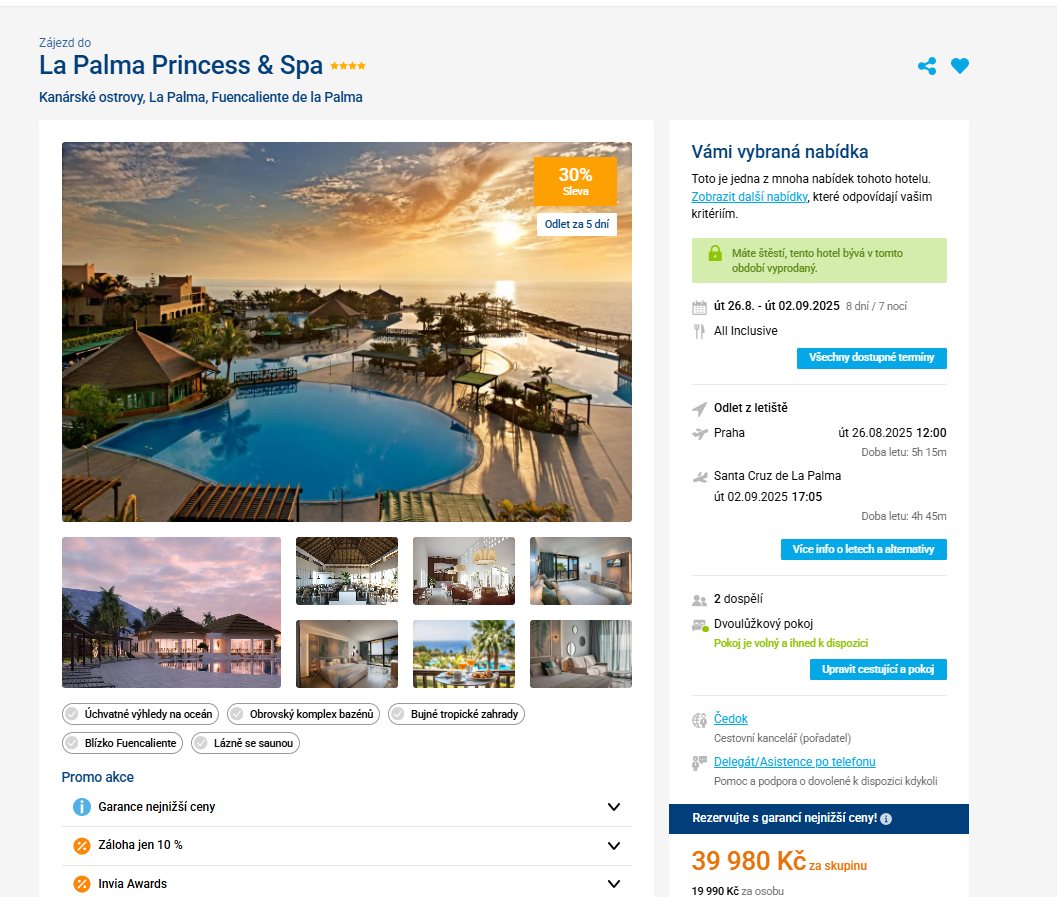Open the breakfast terrace thumbnail photo
Screen dimensions: 1057x897
click(x=464, y=654)
